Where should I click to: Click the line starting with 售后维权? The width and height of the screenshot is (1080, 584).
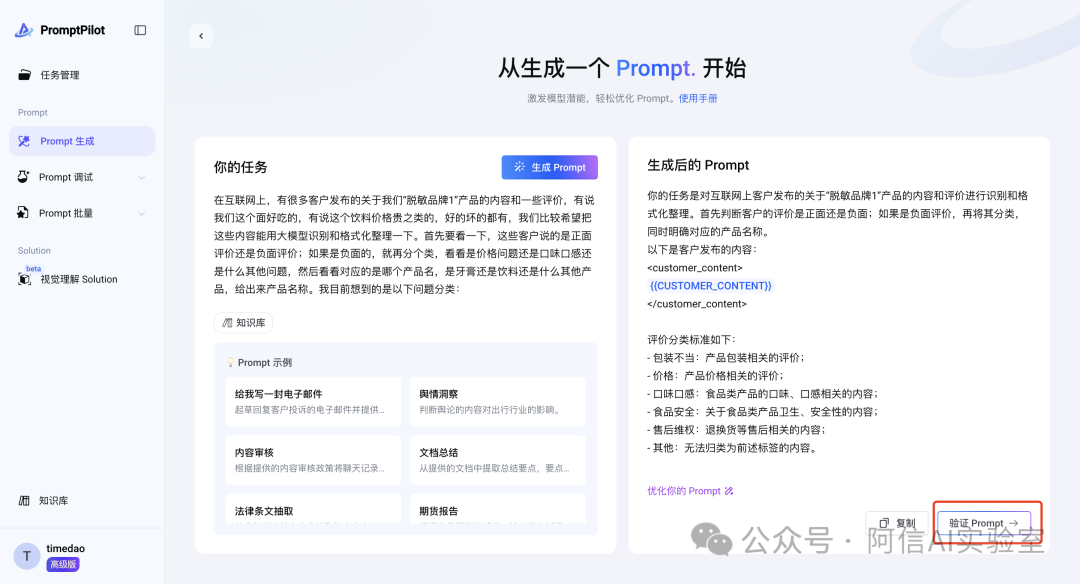[736, 430]
